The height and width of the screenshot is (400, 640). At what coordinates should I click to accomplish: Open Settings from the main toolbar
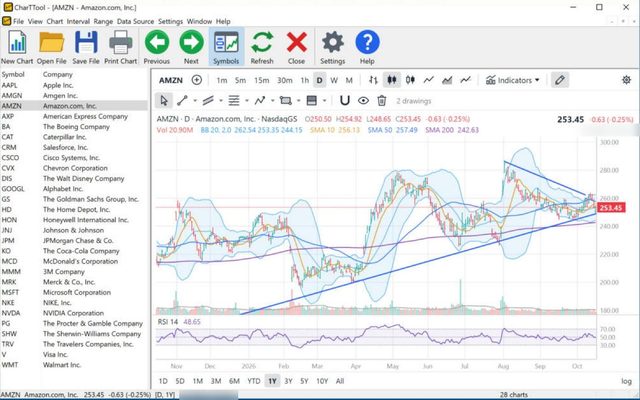[333, 47]
